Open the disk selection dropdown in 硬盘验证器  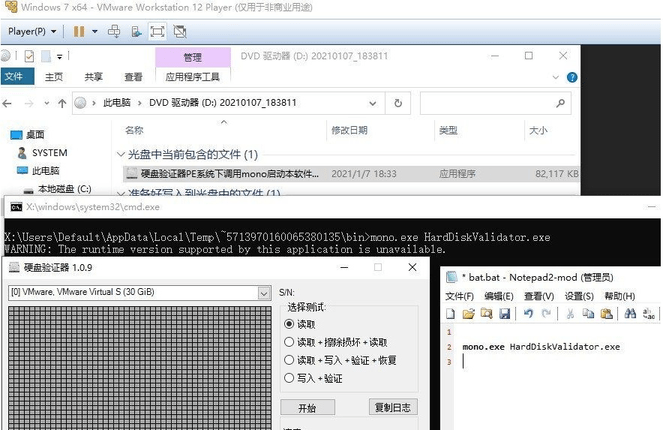264,293
